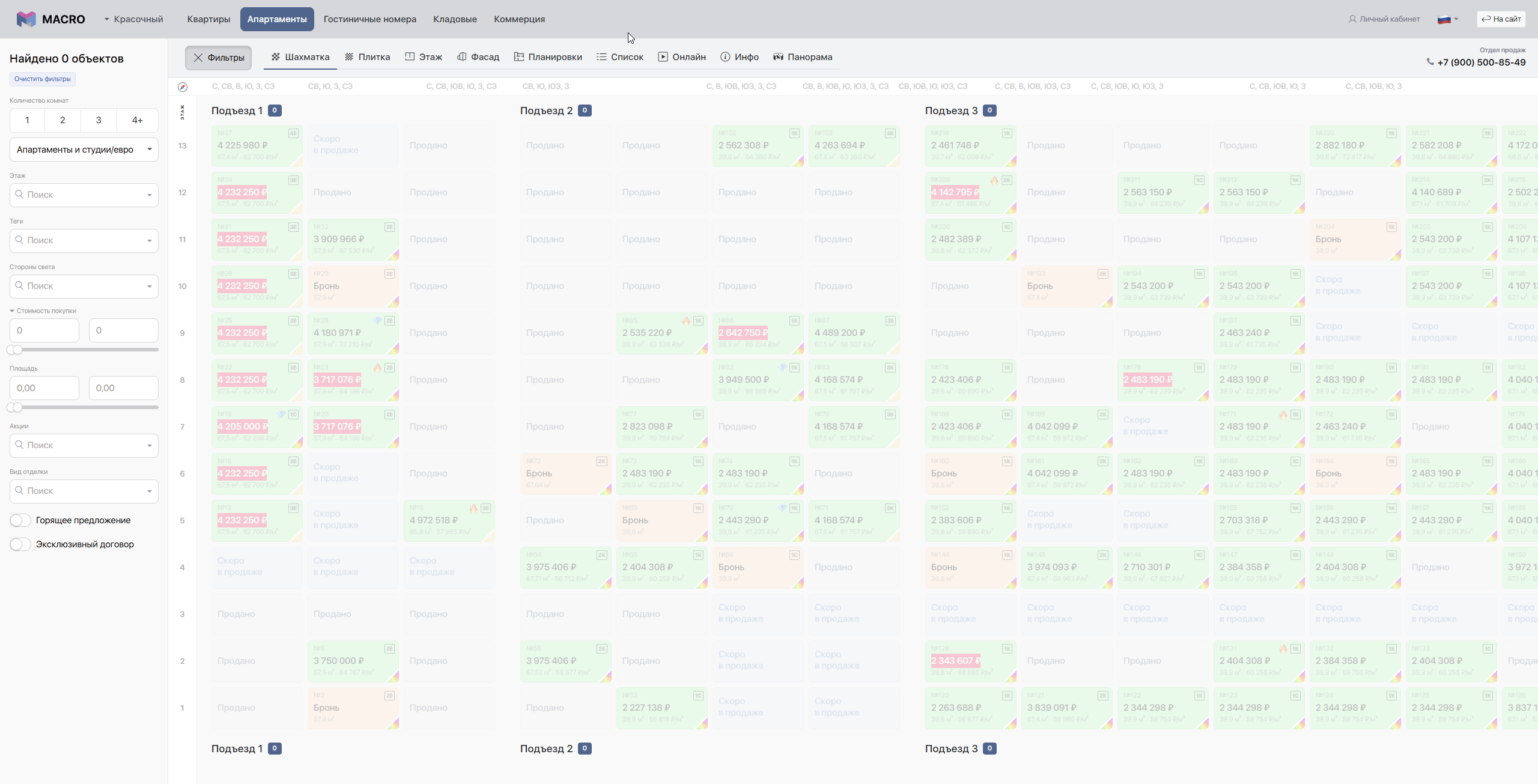Click Очистить фильтры button

pos(43,79)
